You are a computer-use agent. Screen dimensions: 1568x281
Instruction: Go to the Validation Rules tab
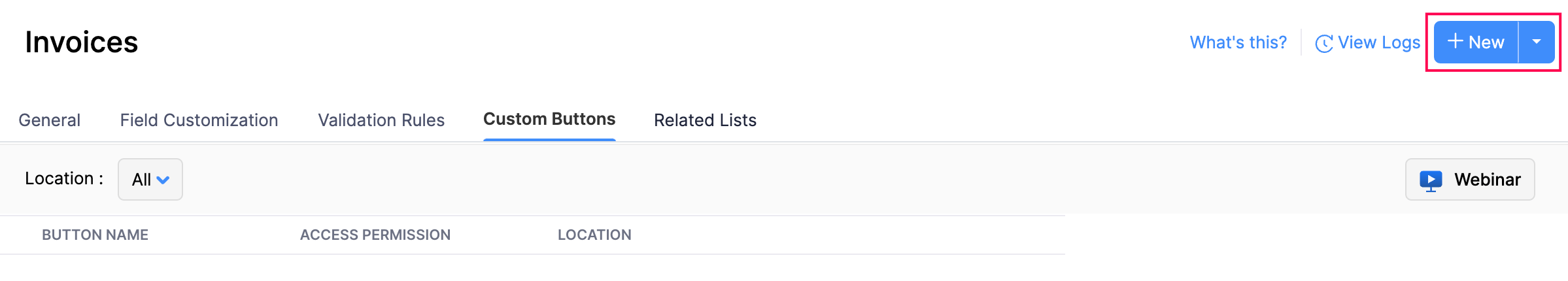[381, 120]
